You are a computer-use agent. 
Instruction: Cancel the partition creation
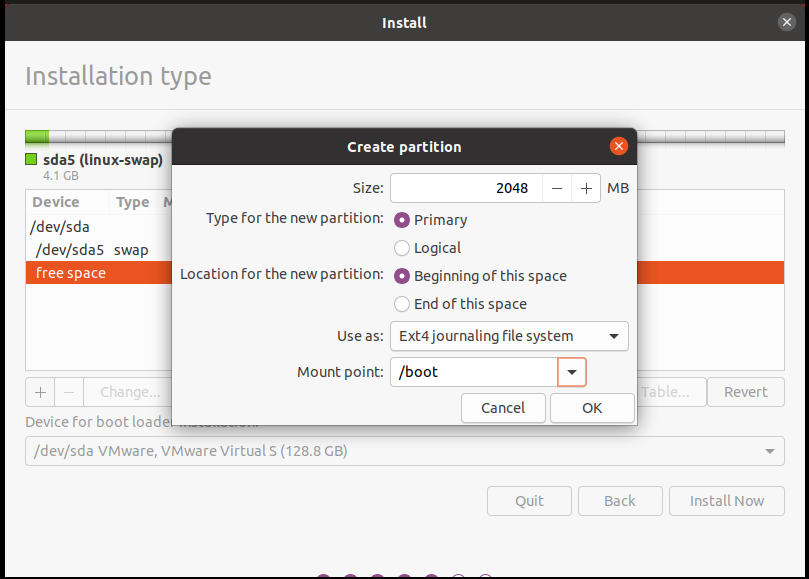click(x=503, y=408)
